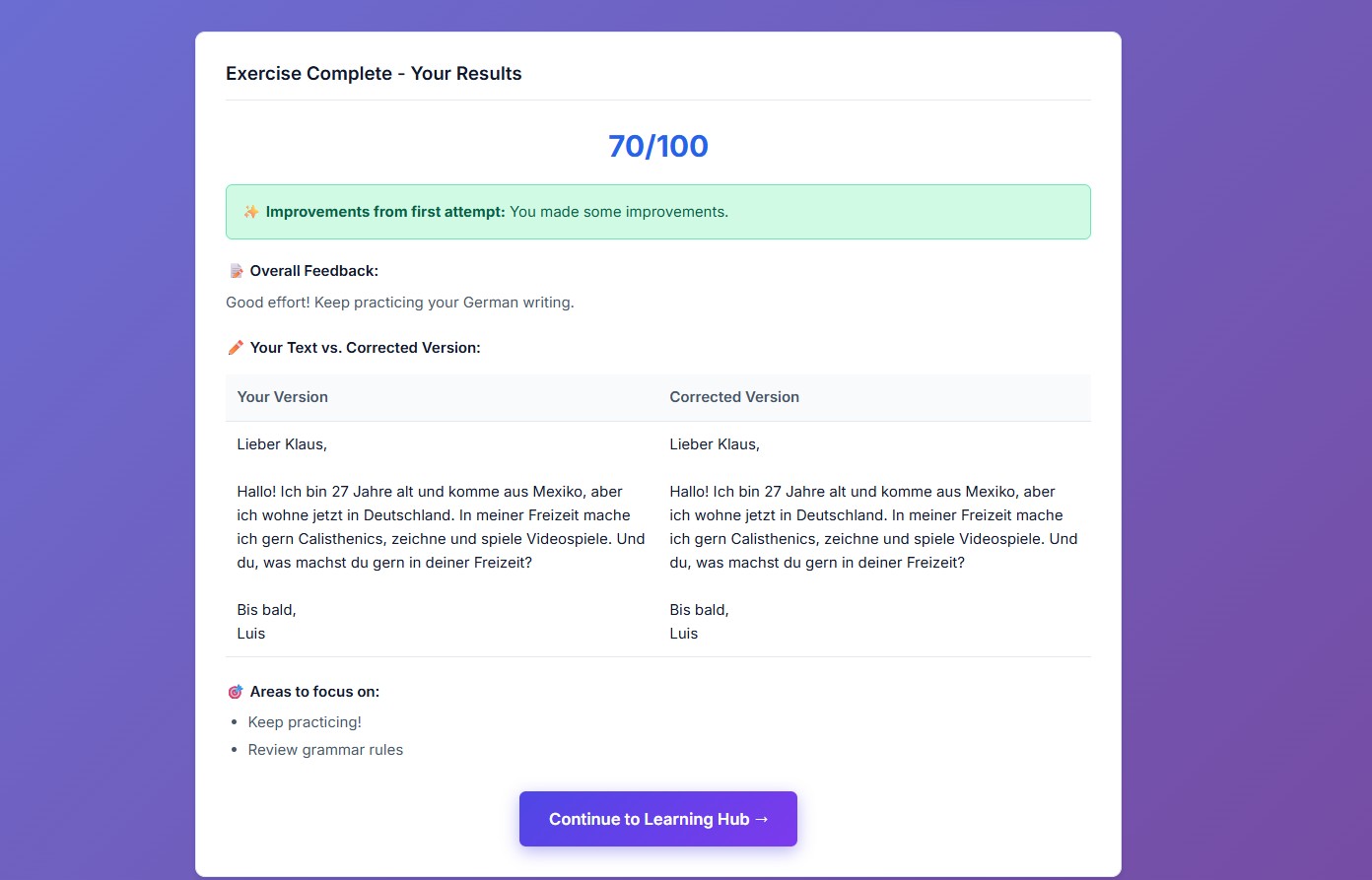Select the Your Version column header
1372x880 pixels.
(283, 396)
